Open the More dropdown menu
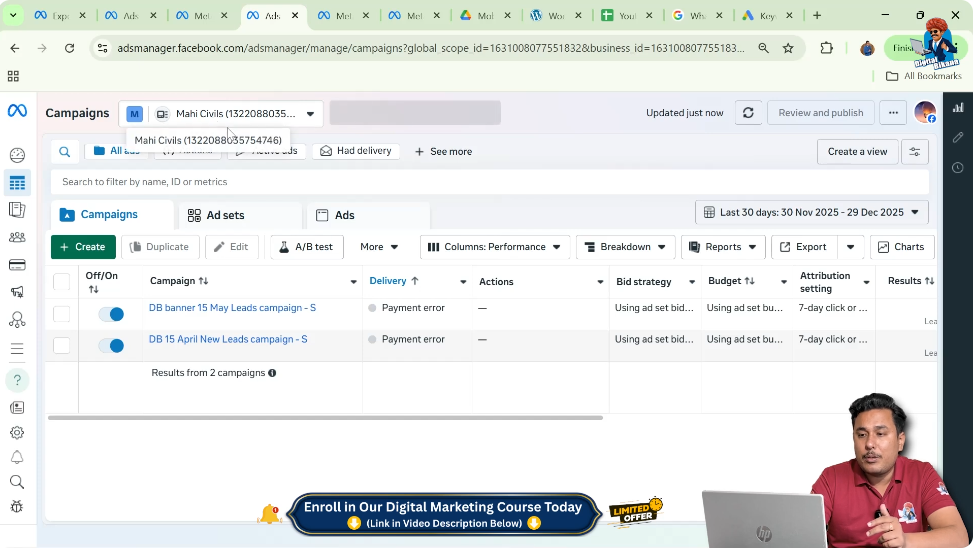The height and width of the screenshot is (551, 974). pos(379,247)
